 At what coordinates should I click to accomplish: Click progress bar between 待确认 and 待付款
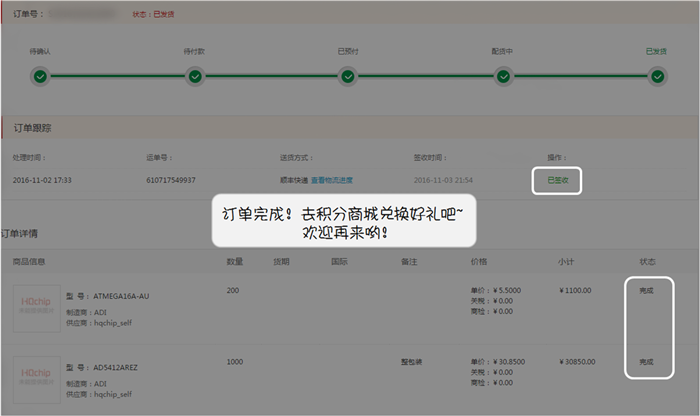click(117, 76)
